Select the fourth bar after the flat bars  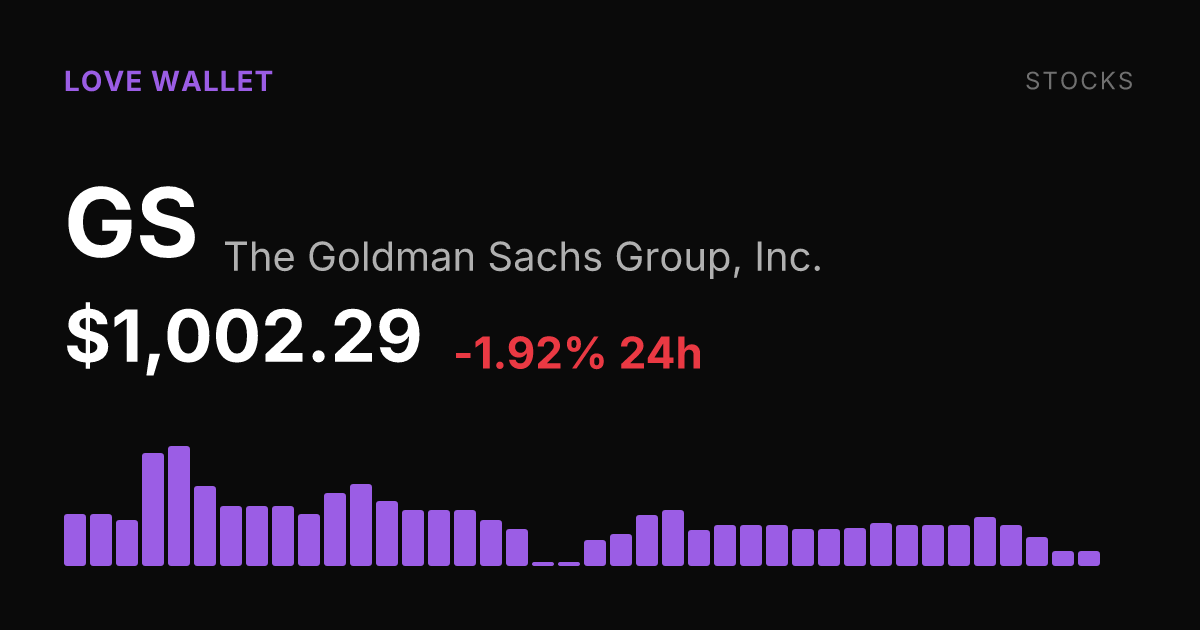point(673,538)
